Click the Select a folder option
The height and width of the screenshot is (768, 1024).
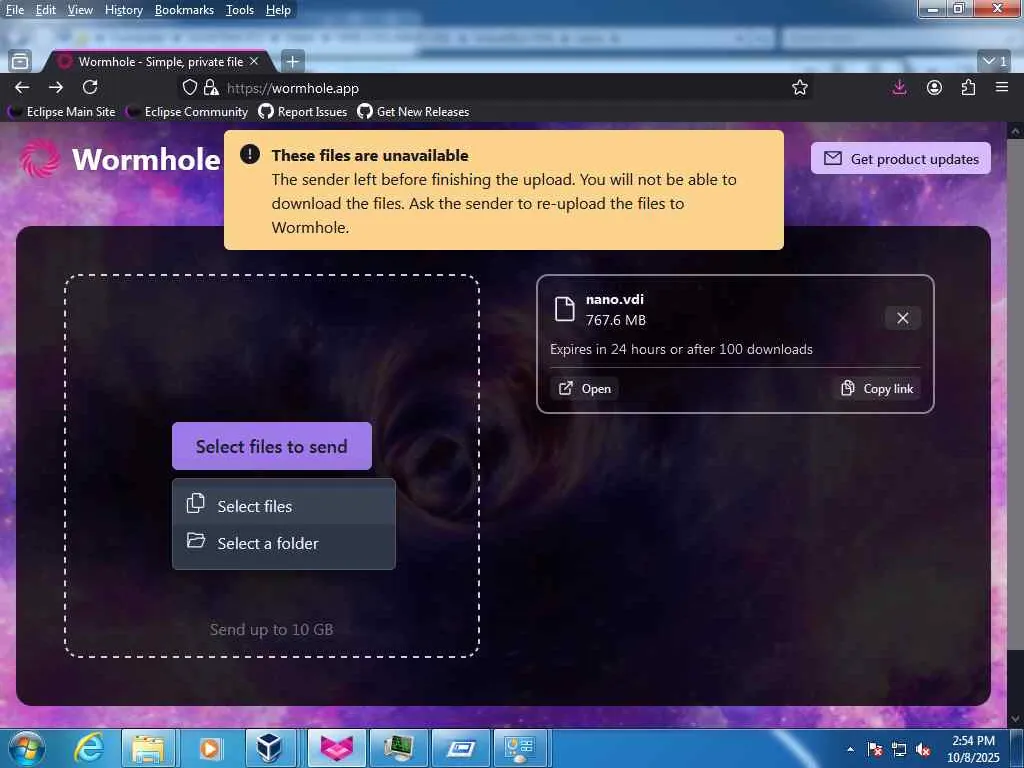coord(283,543)
